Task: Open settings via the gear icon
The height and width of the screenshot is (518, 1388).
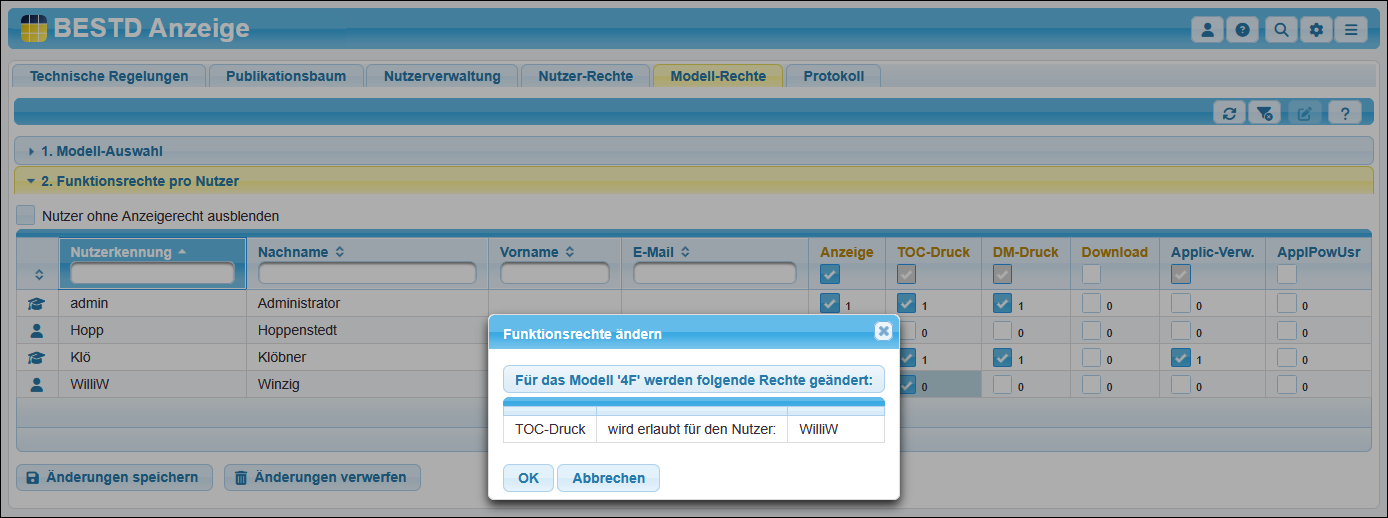Action: coord(1316,30)
